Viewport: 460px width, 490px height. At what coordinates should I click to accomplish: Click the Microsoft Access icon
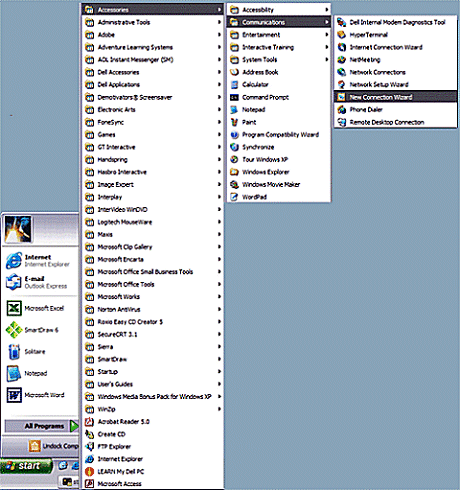(x=89, y=484)
